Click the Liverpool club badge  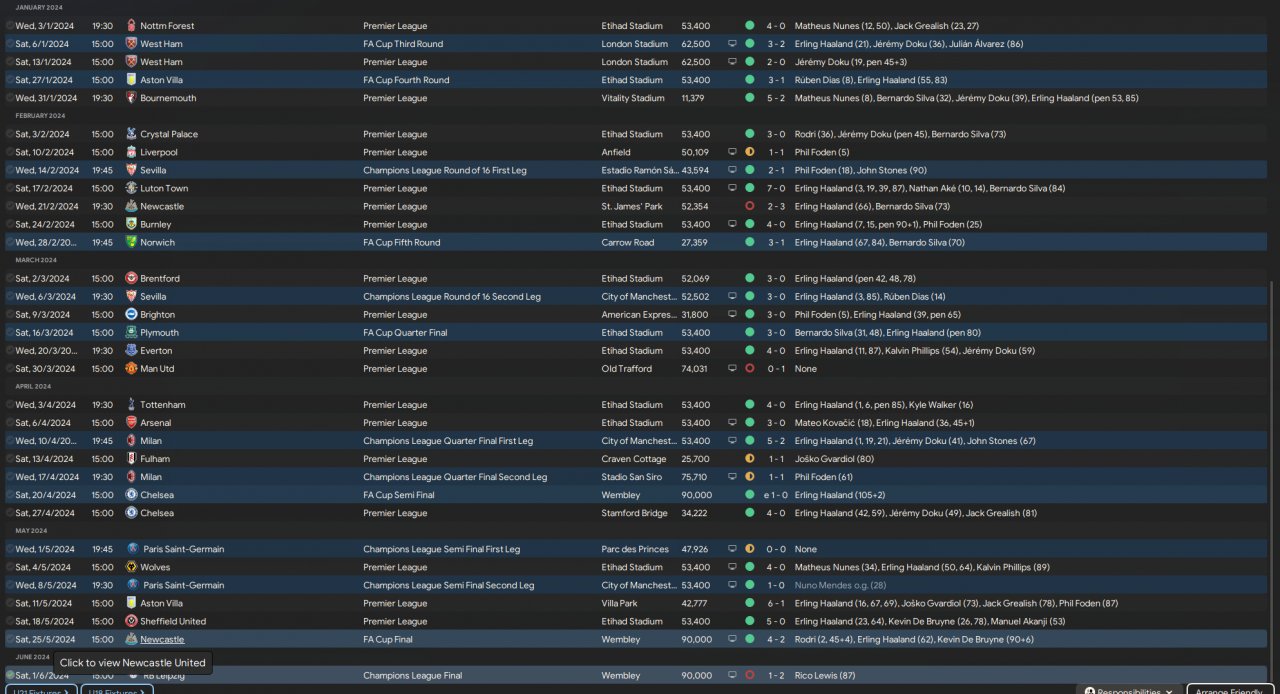131,152
